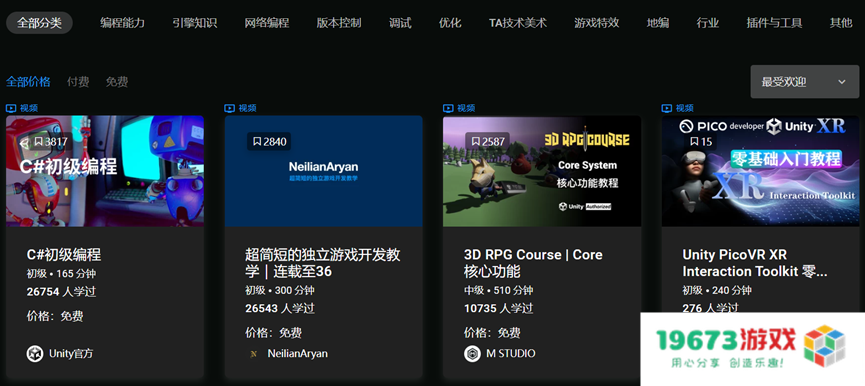The width and height of the screenshot is (865, 386).
Task: Bookmark the Unity PicoVR course (15)
Action: 701,142
